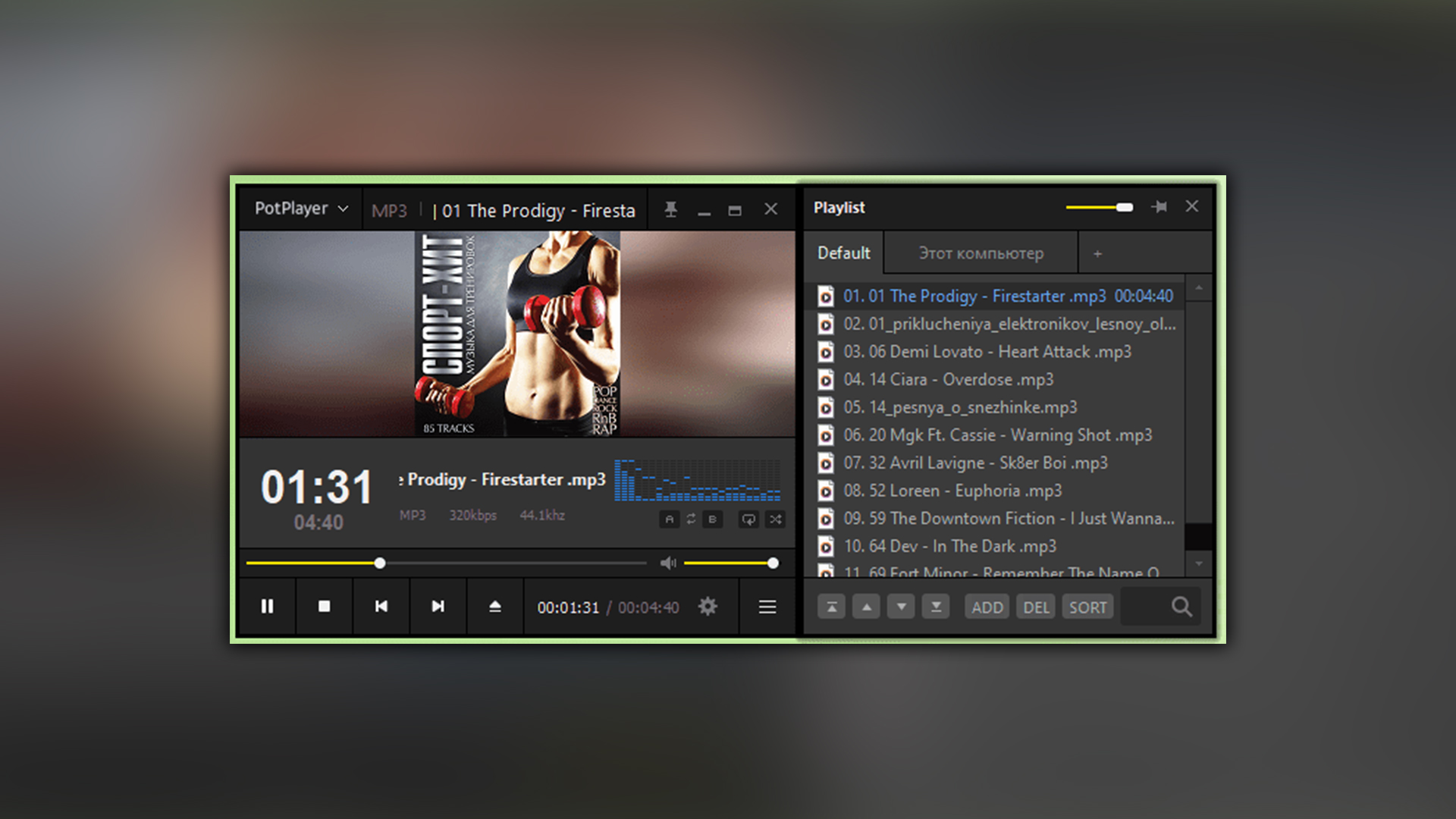Select track 03 Demi Lovato - Heart Attack
The width and height of the screenshot is (1456, 819).
tap(994, 352)
